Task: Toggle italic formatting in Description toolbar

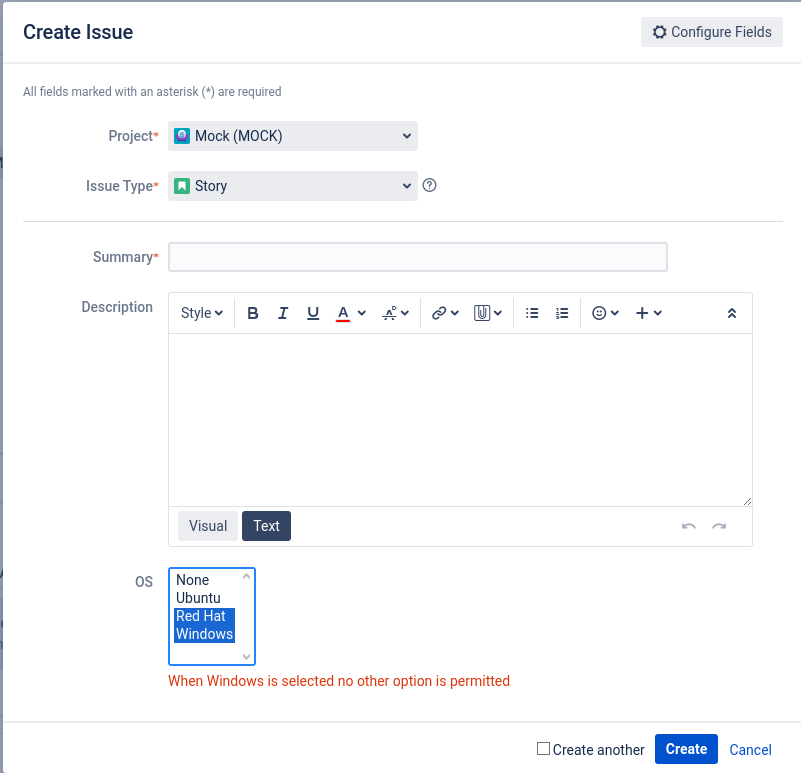Action: (x=282, y=313)
